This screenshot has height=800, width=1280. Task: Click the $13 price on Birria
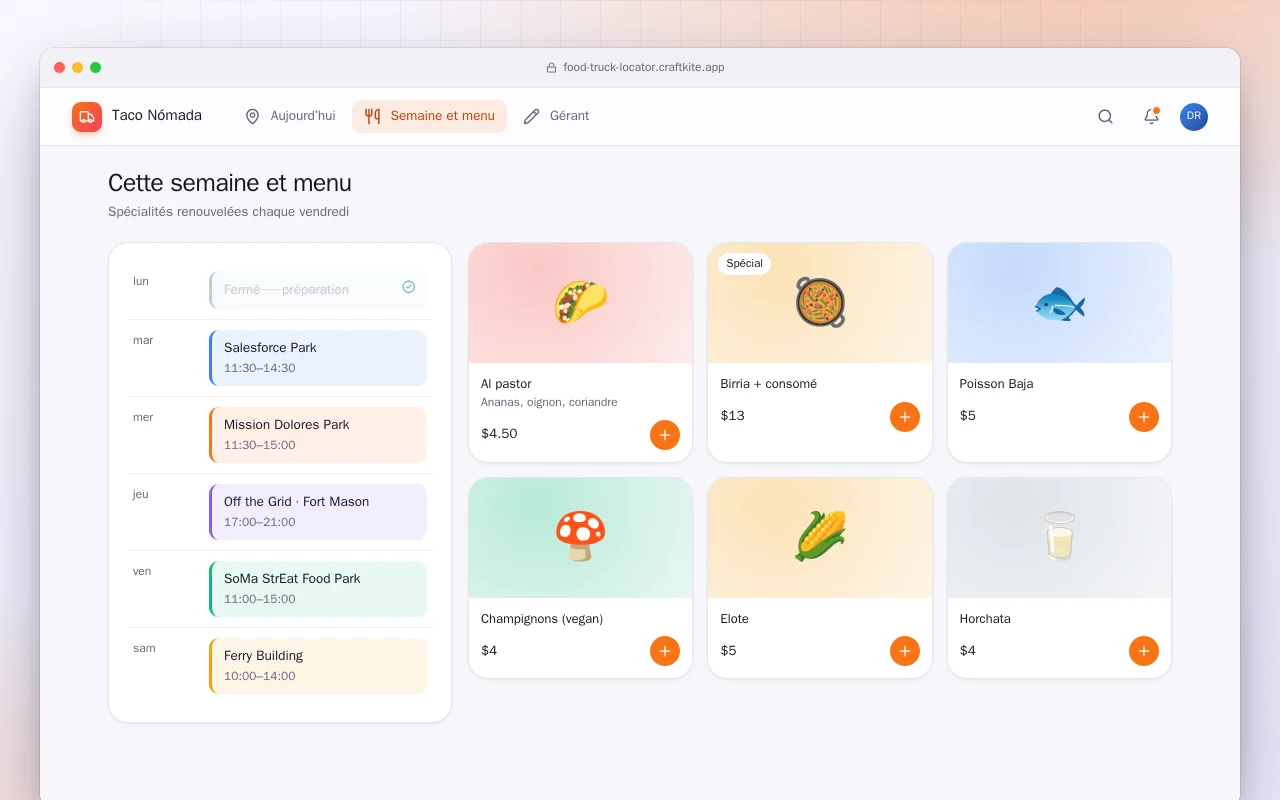coord(732,416)
